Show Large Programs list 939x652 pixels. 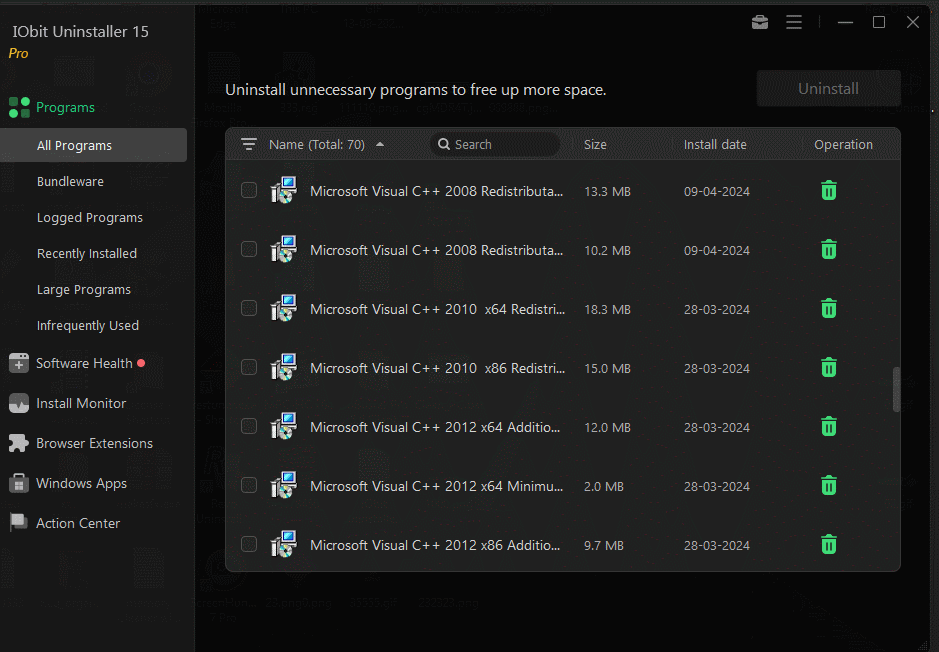tap(84, 289)
